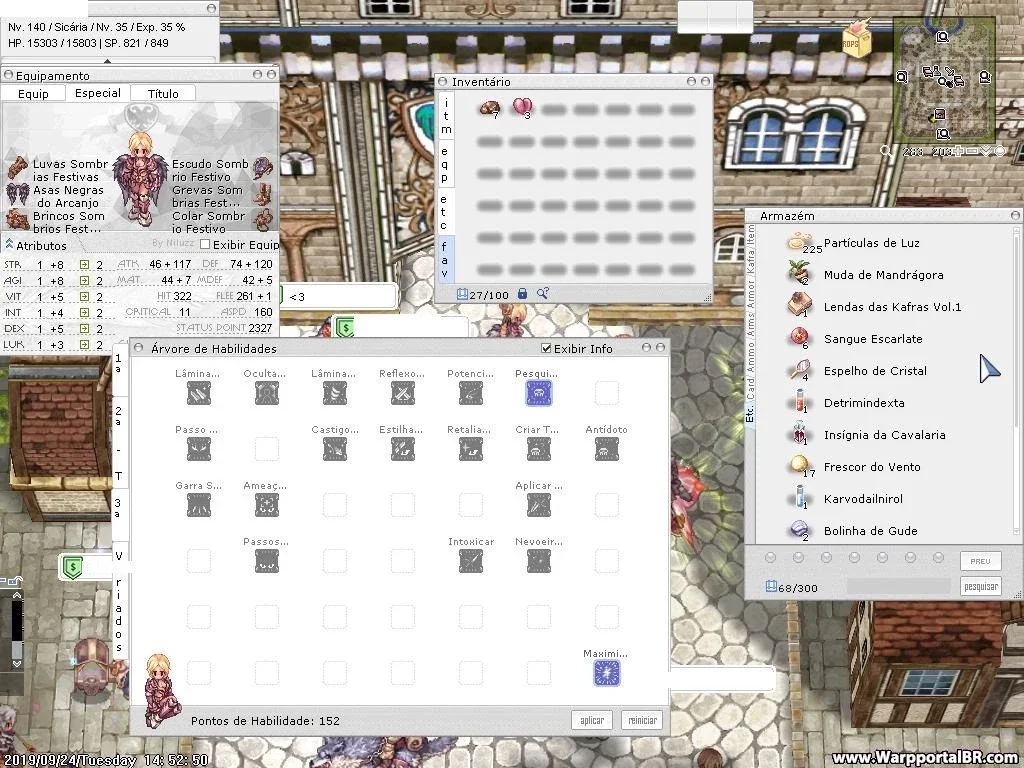Select the Garra S... skill icon
The height and width of the screenshot is (768, 1024).
point(199,505)
